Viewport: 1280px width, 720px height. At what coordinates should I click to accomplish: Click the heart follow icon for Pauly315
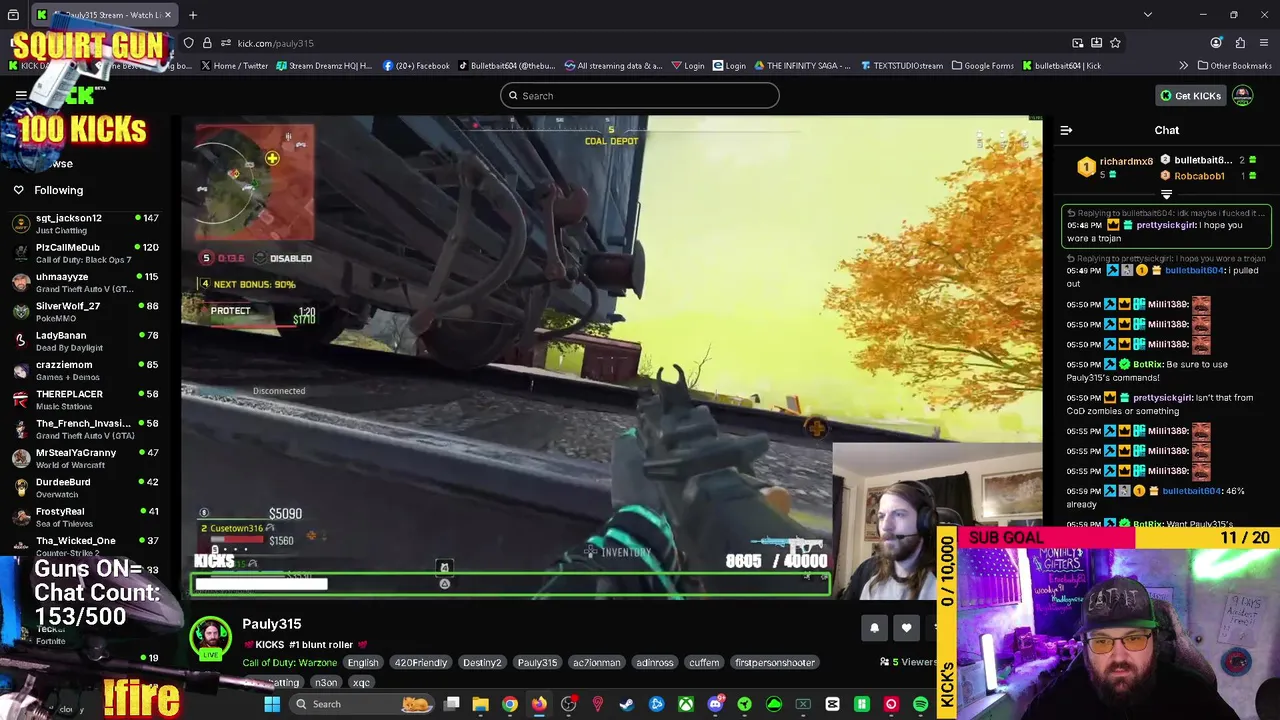906,628
